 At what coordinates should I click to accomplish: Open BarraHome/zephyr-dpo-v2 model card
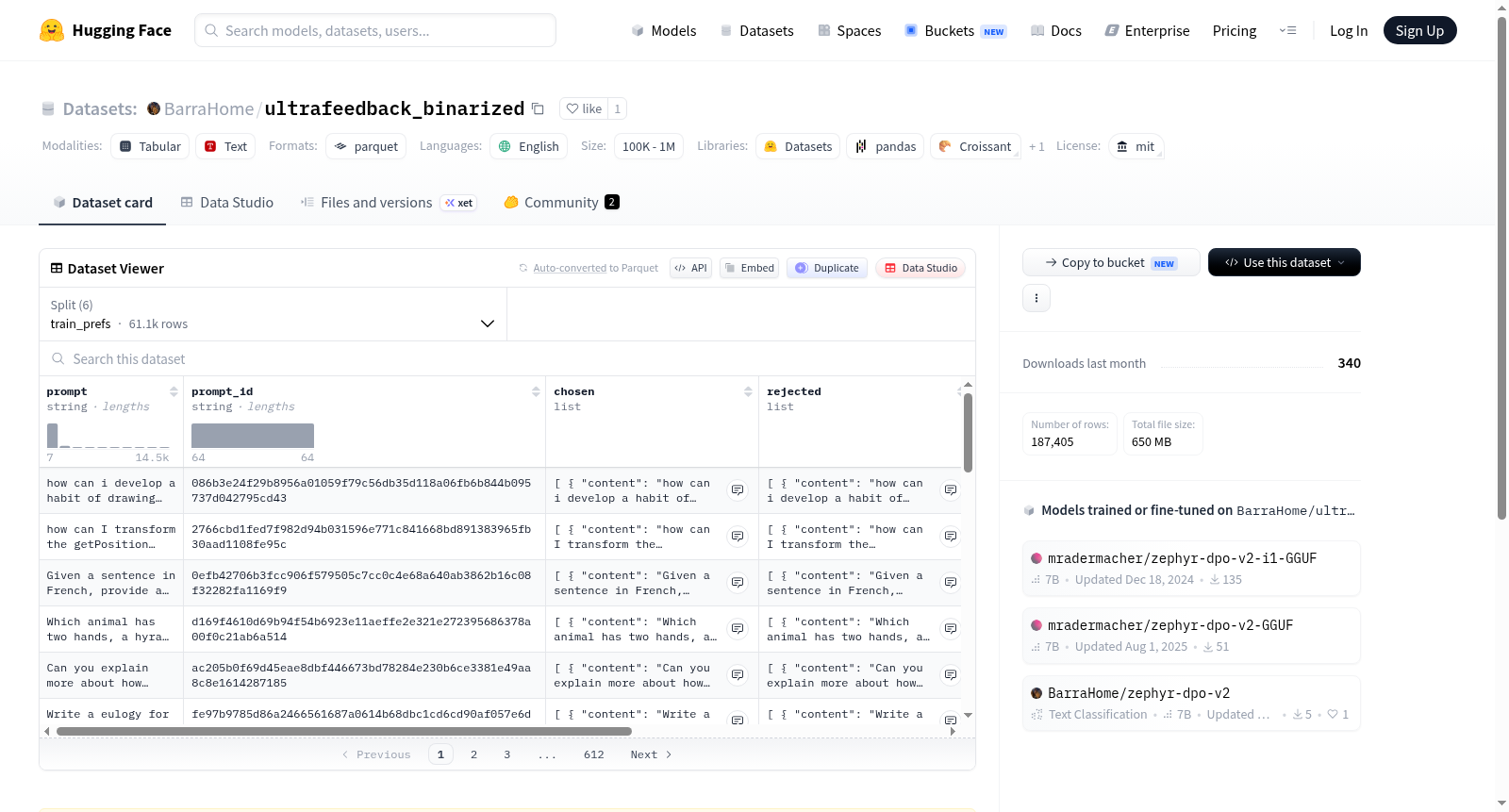click(x=1190, y=703)
